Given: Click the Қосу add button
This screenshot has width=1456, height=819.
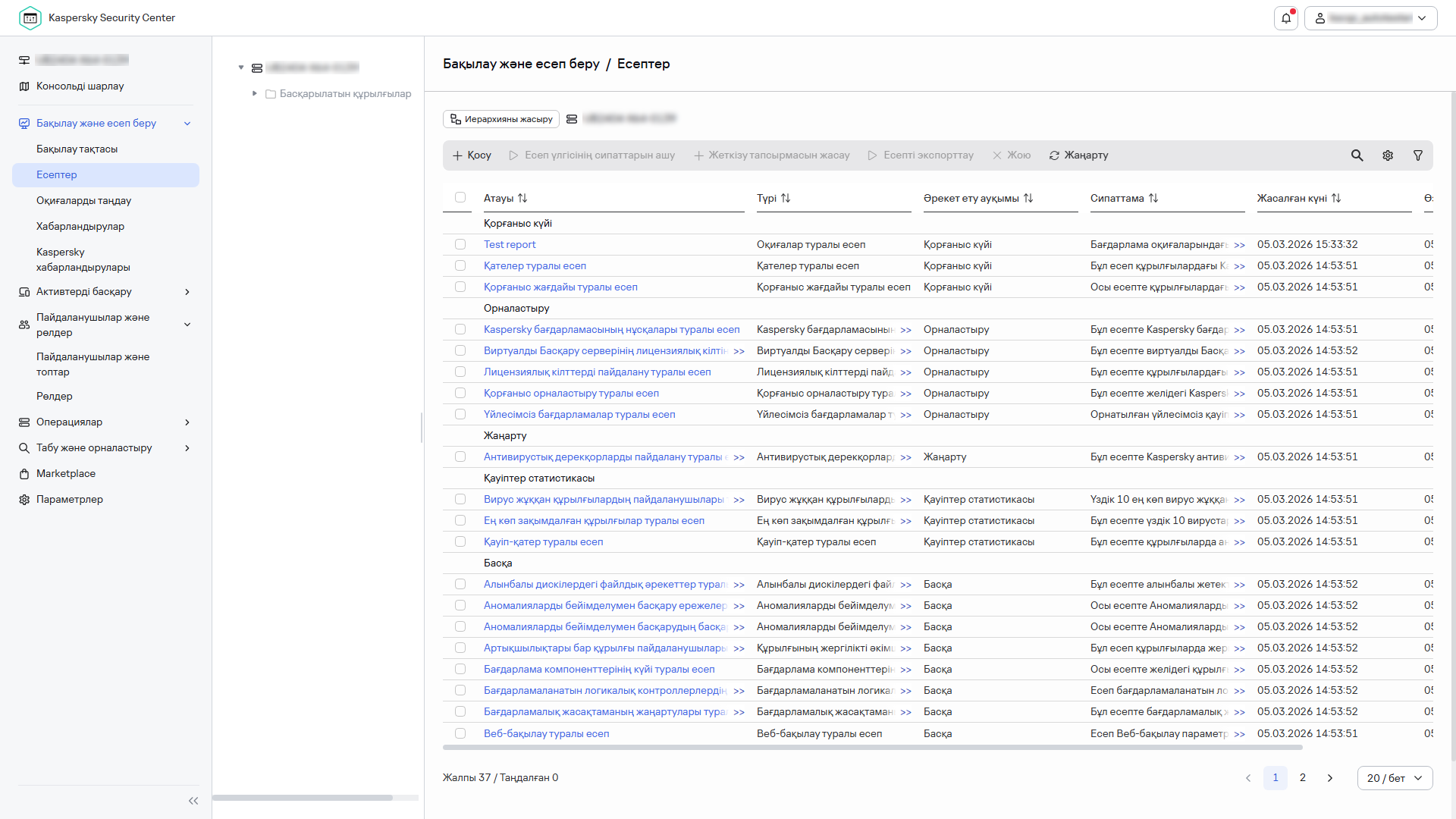Looking at the screenshot, I should click(x=472, y=155).
